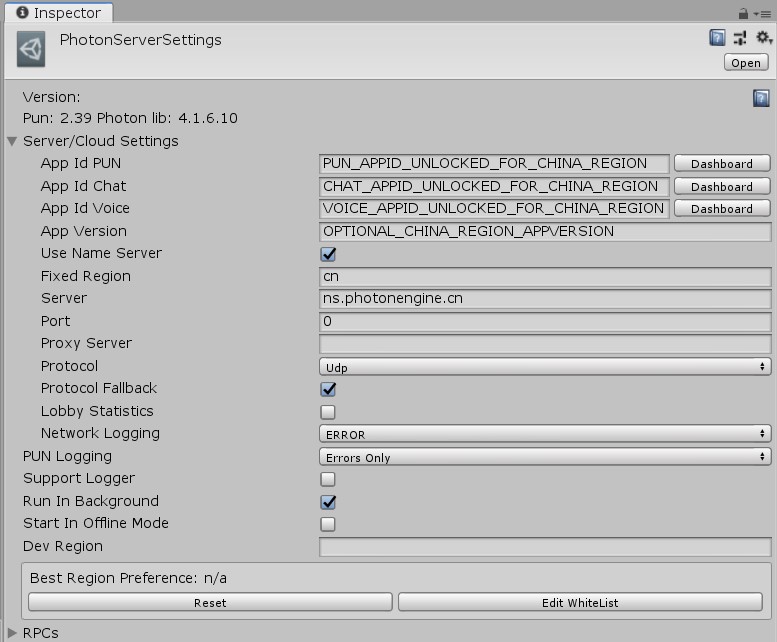Click the App Id Voice input field
This screenshot has height=642, width=777.
494,209
